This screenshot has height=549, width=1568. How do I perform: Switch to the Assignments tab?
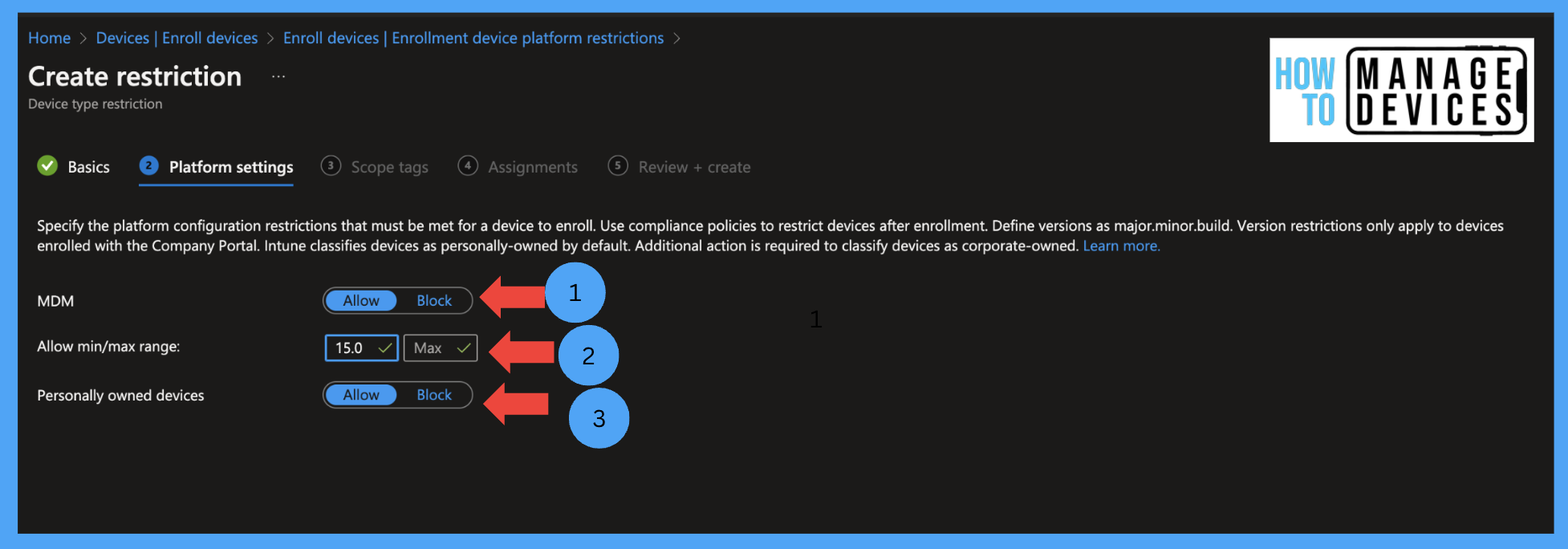[x=533, y=167]
